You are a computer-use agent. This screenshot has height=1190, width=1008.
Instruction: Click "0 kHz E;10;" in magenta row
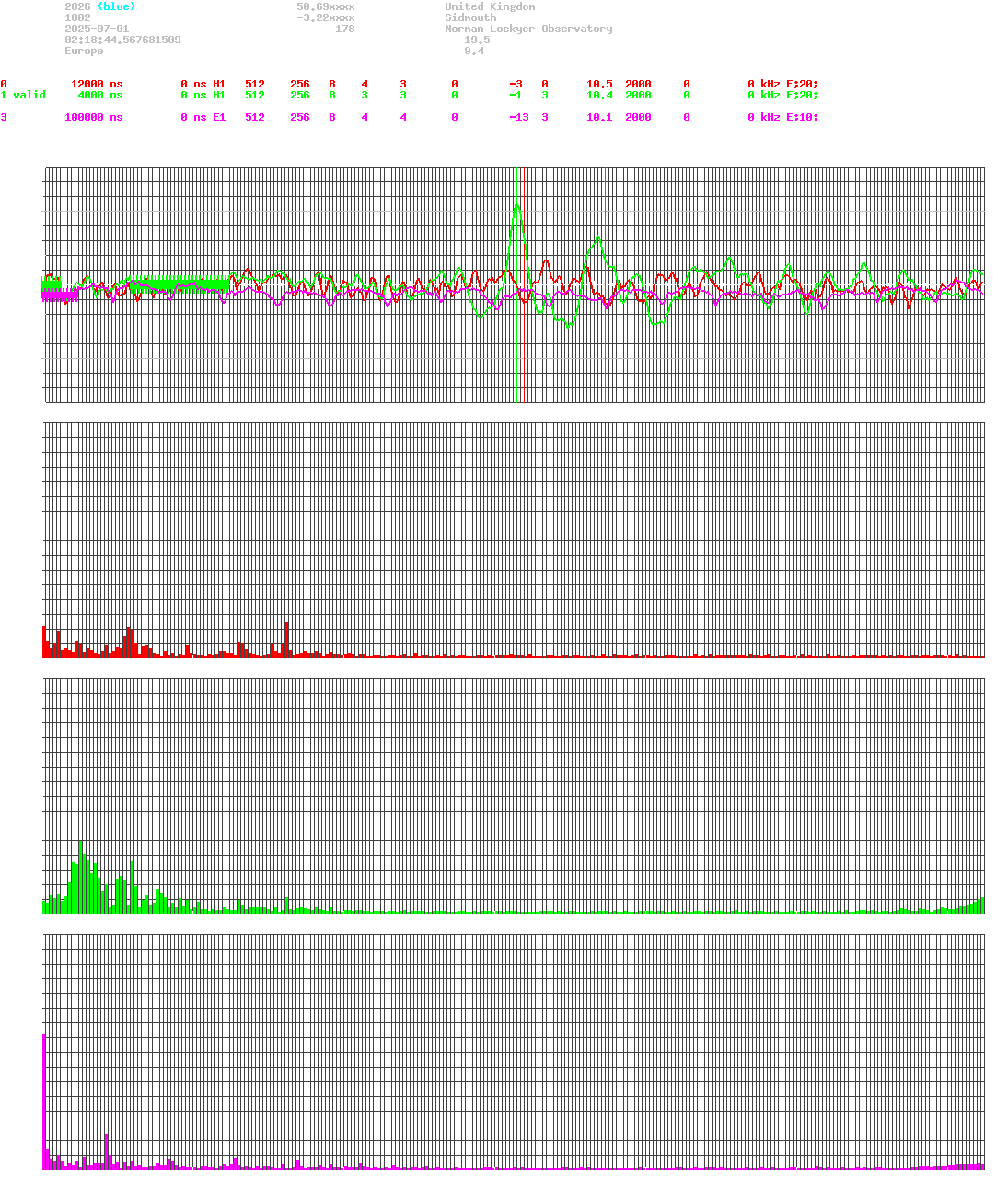coord(782,117)
